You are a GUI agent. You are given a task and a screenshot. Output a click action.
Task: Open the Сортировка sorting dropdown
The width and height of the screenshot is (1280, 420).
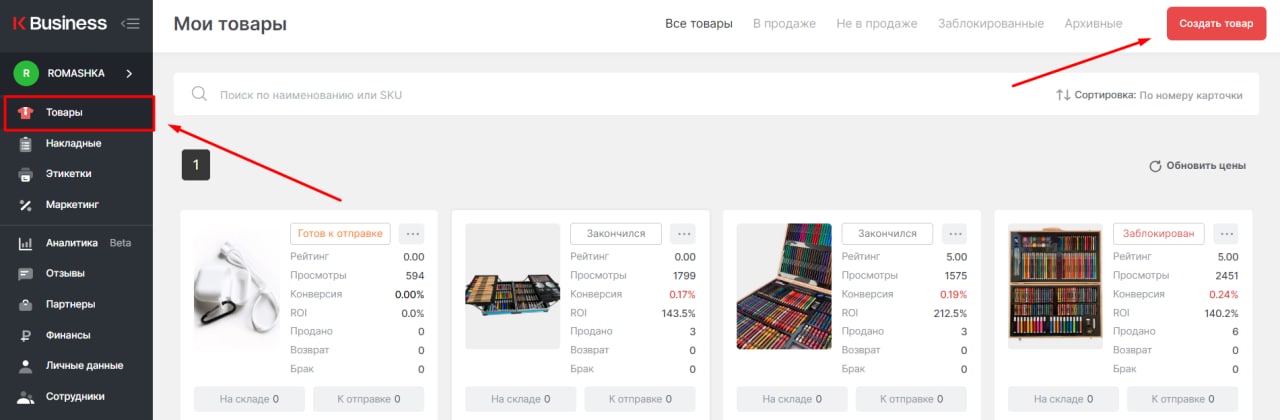(x=1149, y=95)
